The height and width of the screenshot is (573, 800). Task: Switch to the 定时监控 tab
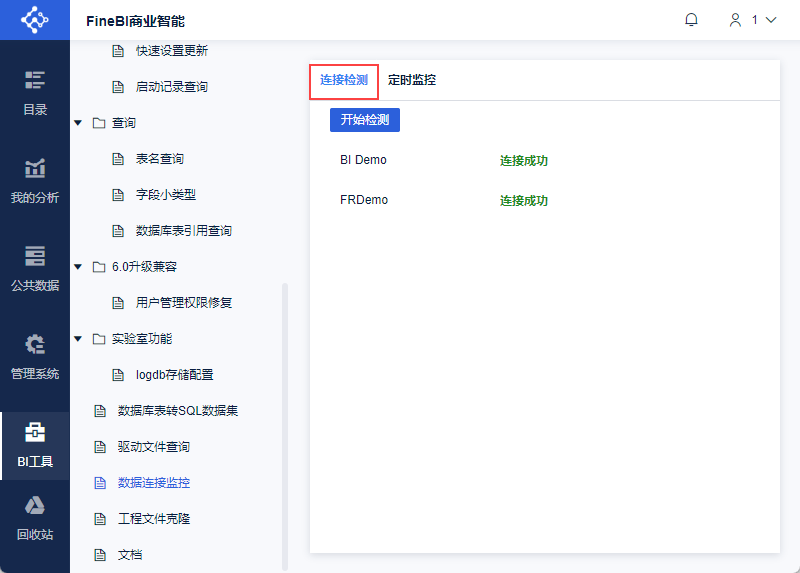[412, 80]
